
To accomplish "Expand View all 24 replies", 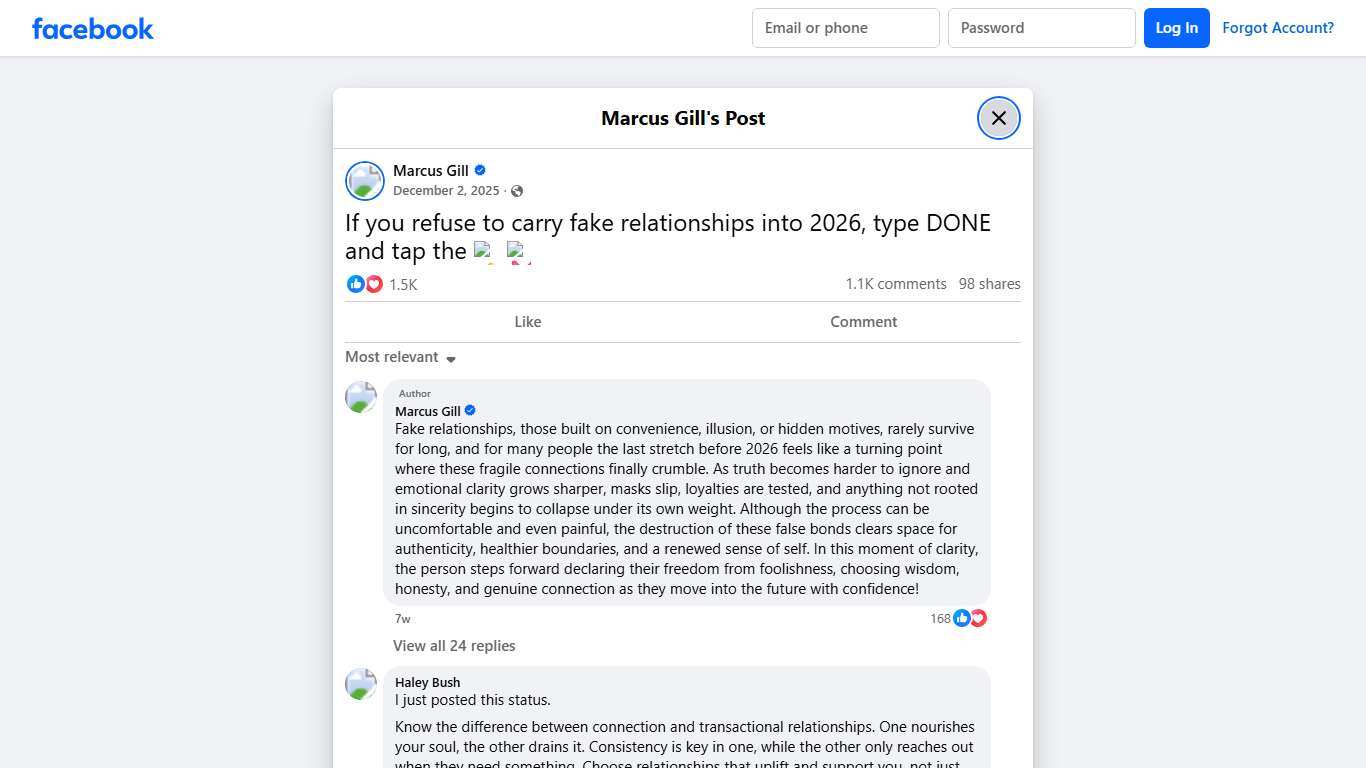I will coord(454,646).
